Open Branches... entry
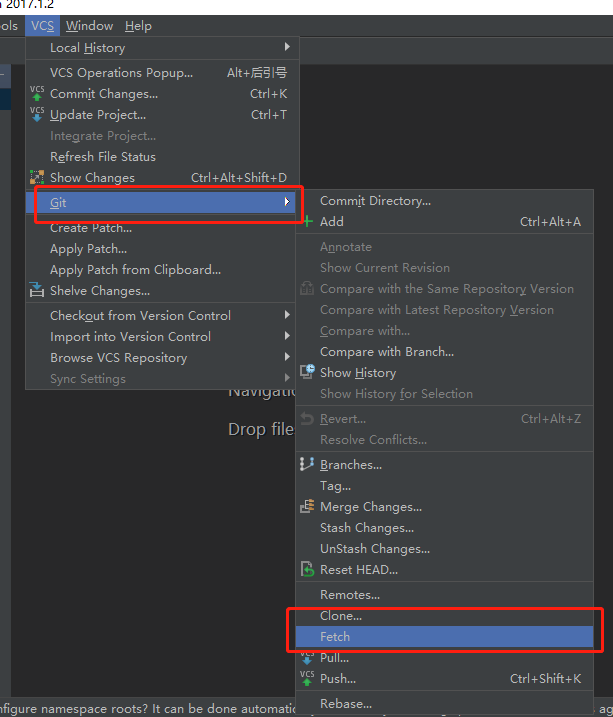This screenshot has height=717, width=613. (x=444, y=465)
